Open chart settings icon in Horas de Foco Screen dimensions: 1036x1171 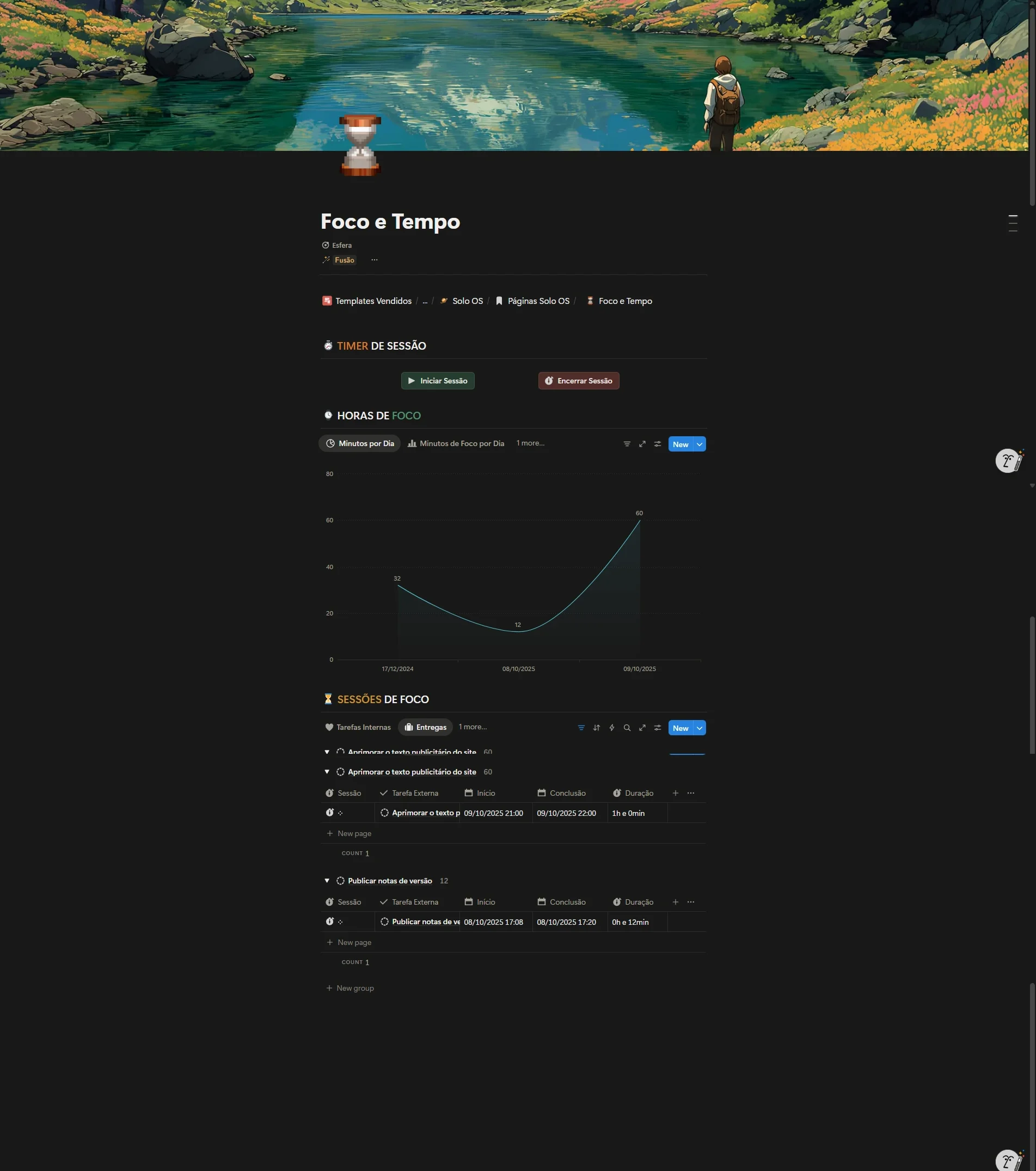tap(658, 444)
